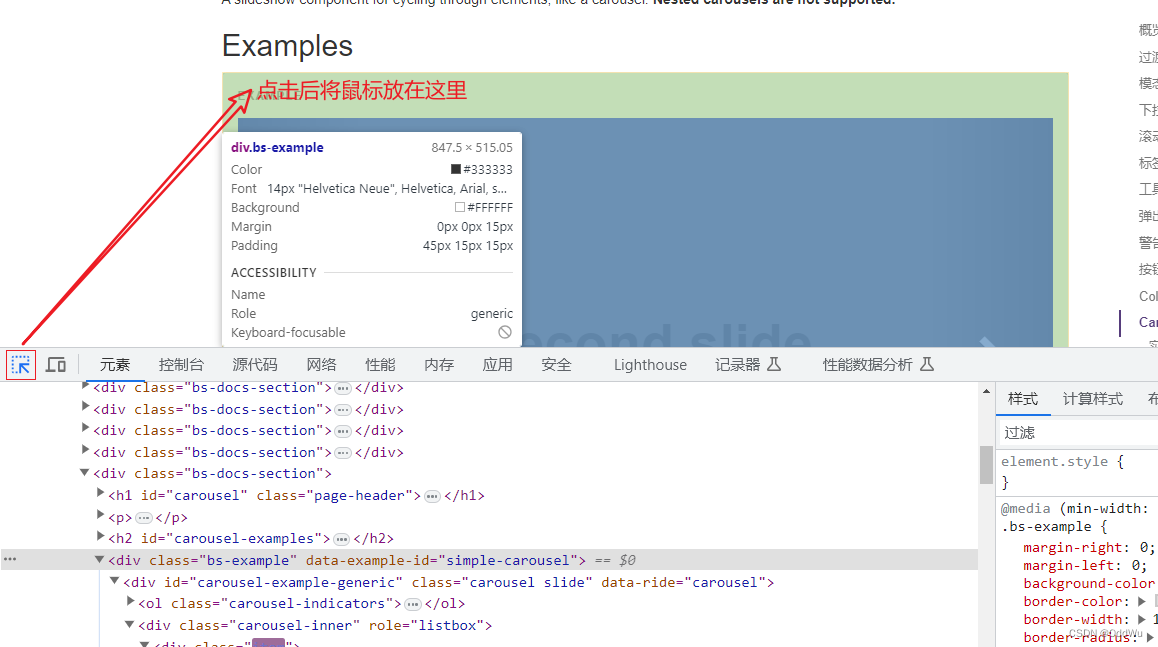Switch to the 控制台 Console tab

181,364
